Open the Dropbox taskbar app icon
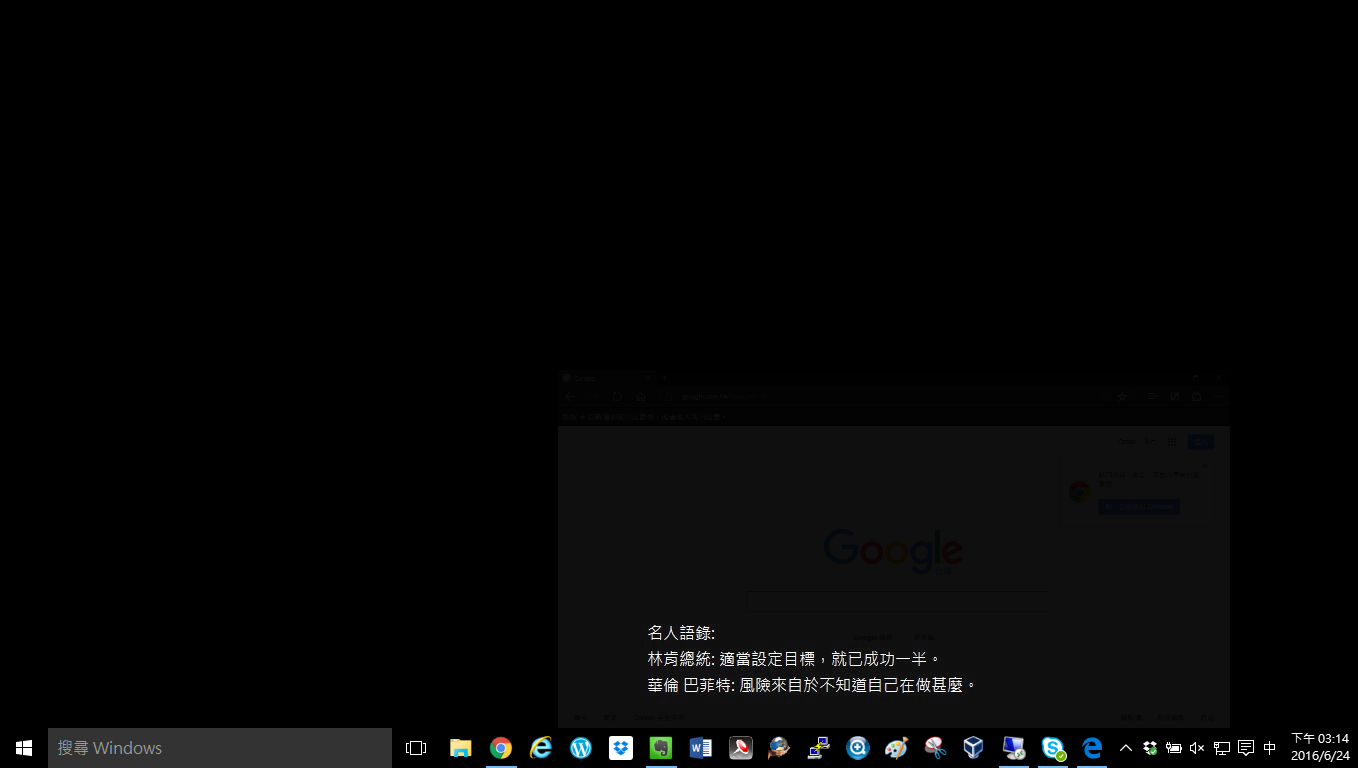 coord(621,748)
